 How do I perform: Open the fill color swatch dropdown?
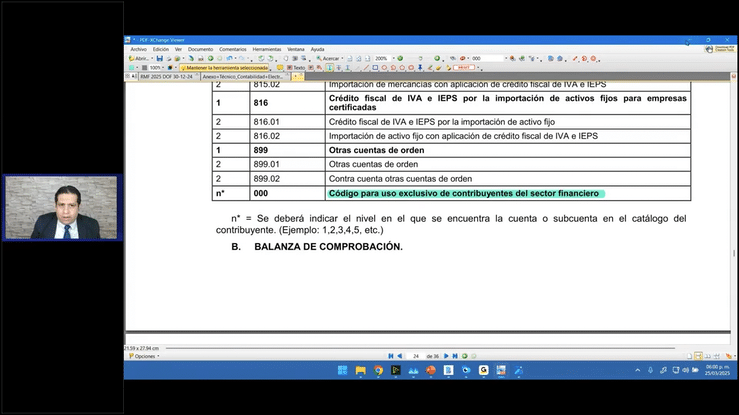(x=137, y=67)
